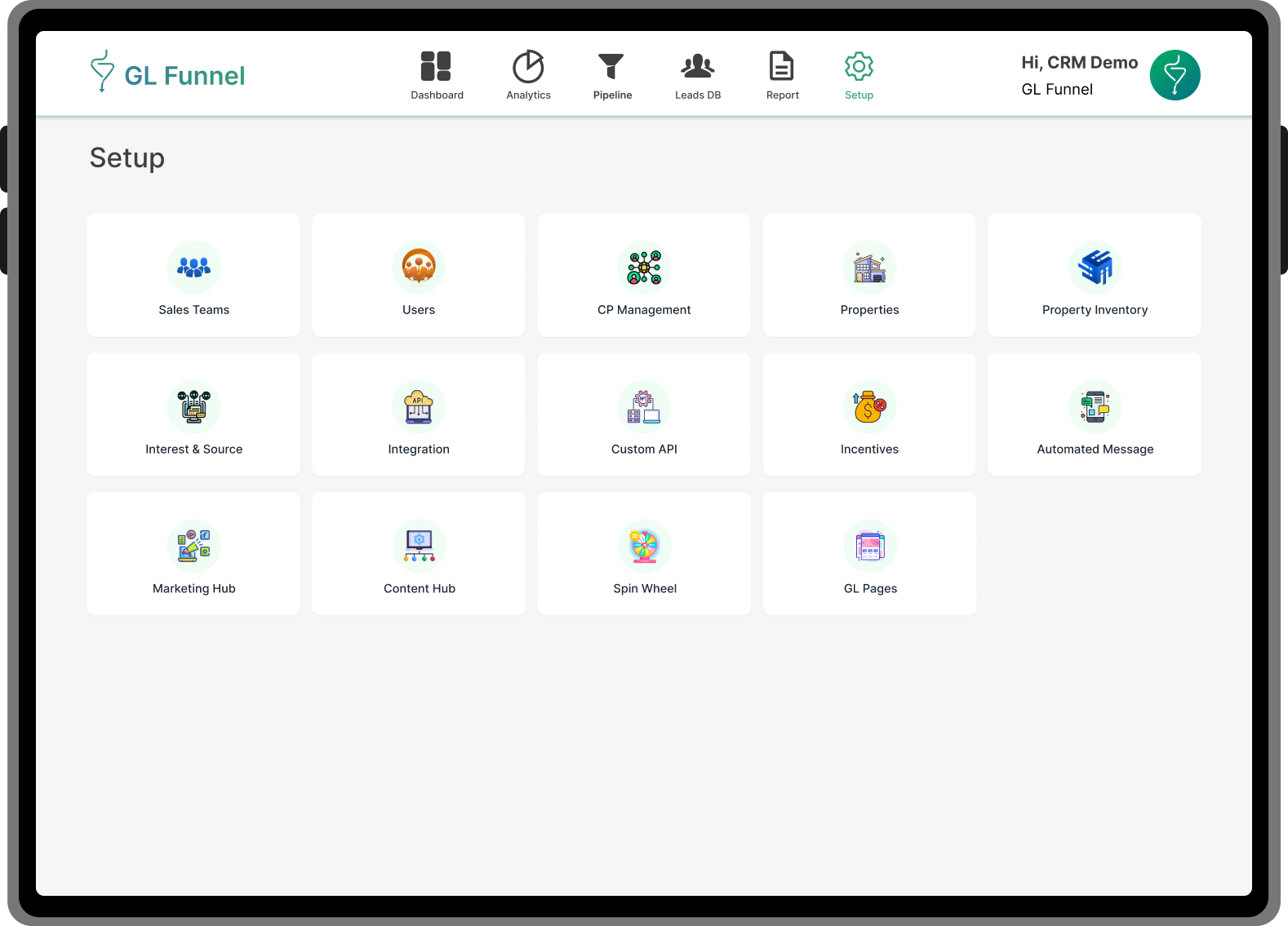Click the 'Hi, CRM Demo' greeting
1288x926 pixels.
pos(1079,63)
